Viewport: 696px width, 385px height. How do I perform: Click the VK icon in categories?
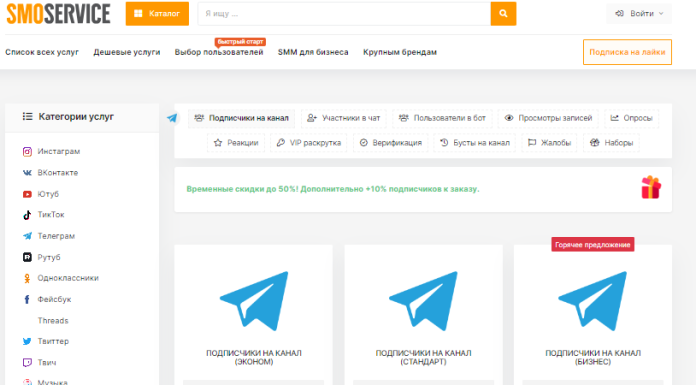click(27, 173)
